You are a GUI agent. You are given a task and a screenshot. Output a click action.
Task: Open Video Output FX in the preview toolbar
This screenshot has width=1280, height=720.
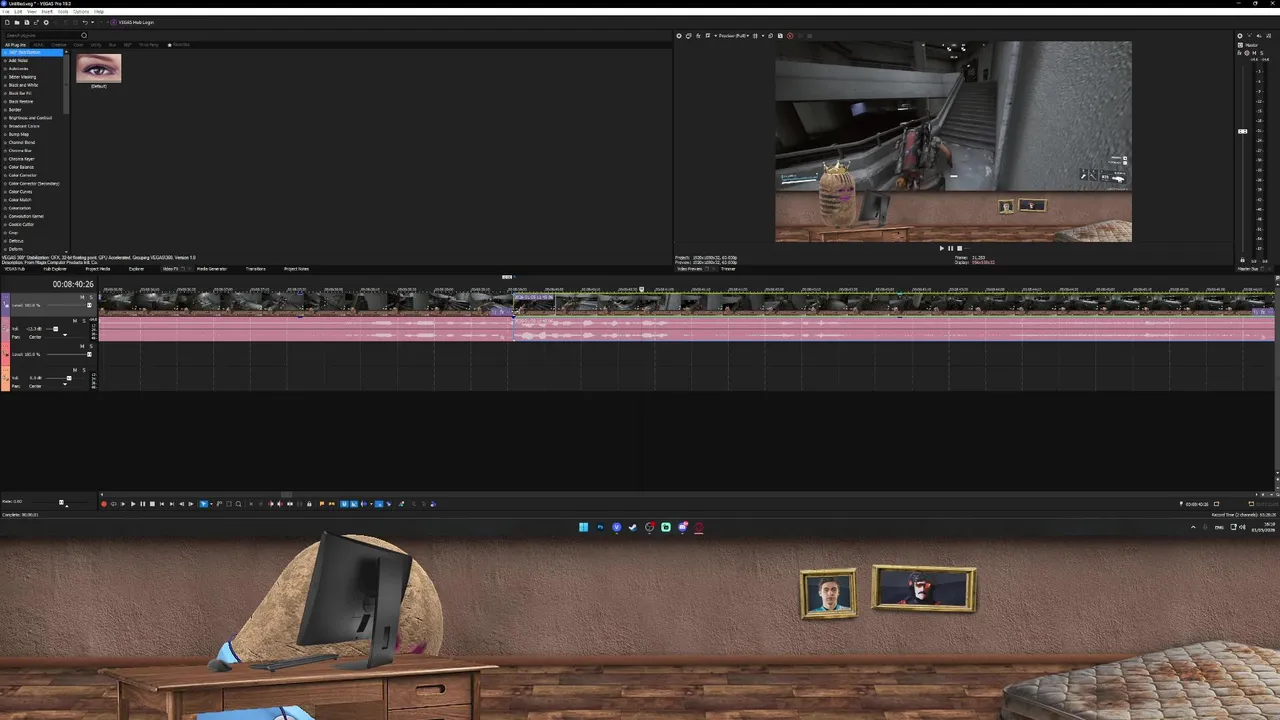tap(698, 36)
